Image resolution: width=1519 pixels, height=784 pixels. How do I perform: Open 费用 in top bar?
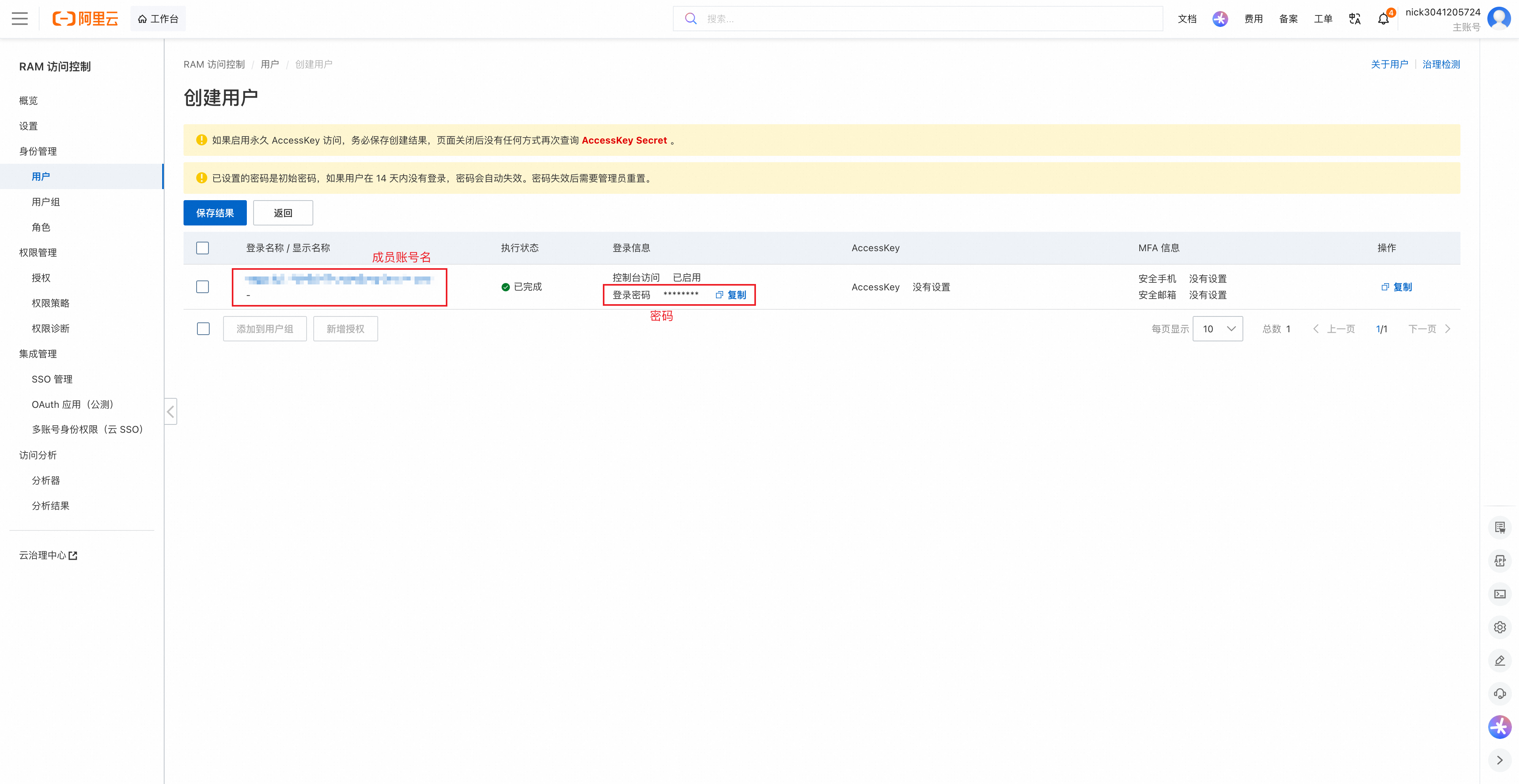pyautogui.click(x=1254, y=19)
